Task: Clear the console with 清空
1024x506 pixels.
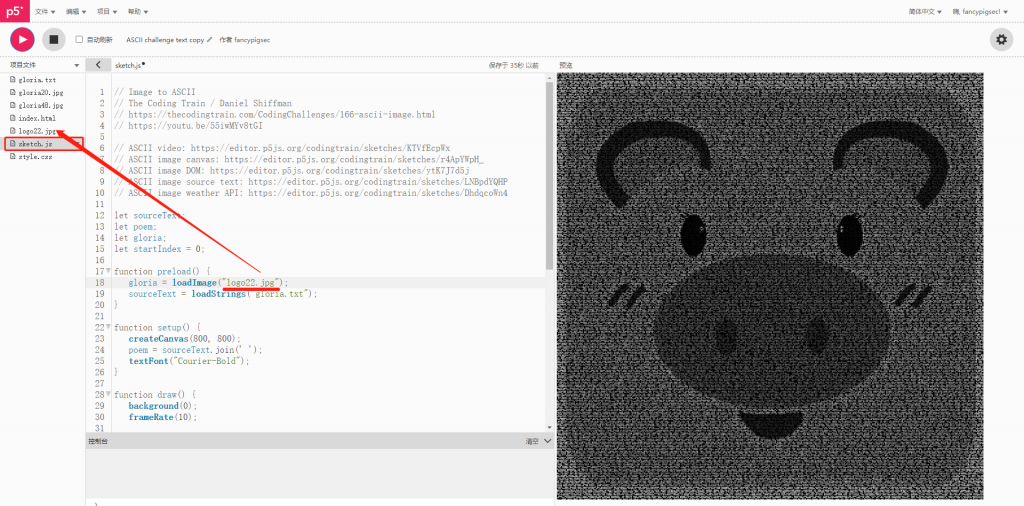Action: [x=532, y=441]
